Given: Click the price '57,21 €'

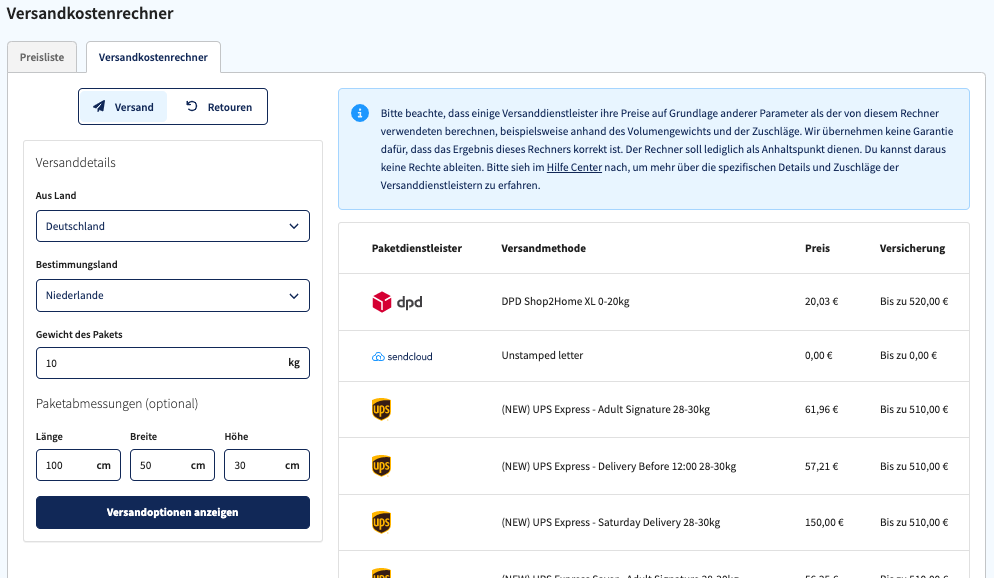Looking at the screenshot, I should click(822, 466).
